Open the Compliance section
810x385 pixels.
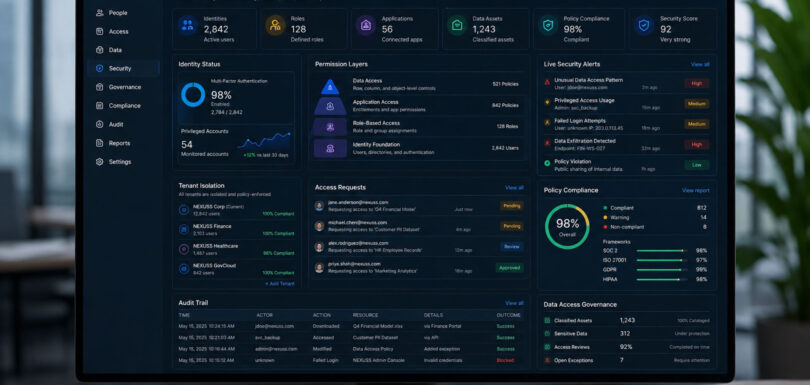click(123, 105)
